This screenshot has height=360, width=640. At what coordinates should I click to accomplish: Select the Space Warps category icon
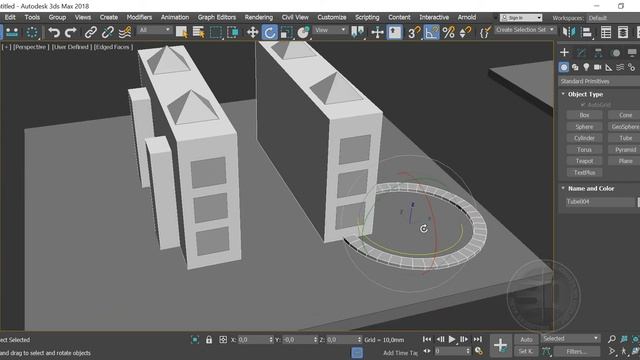point(620,67)
